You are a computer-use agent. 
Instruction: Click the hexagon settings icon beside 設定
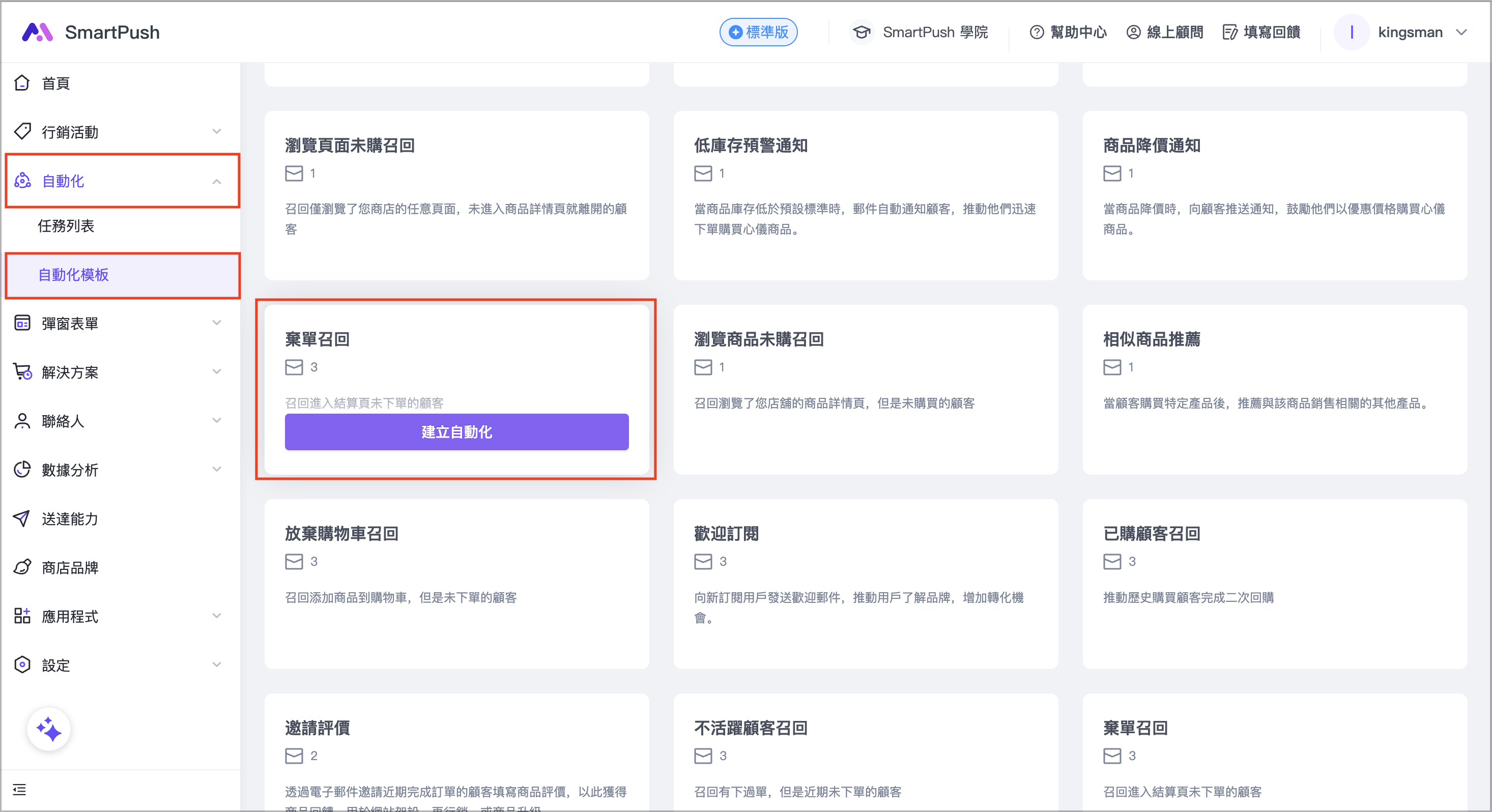pyautogui.click(x=22, y=665)
